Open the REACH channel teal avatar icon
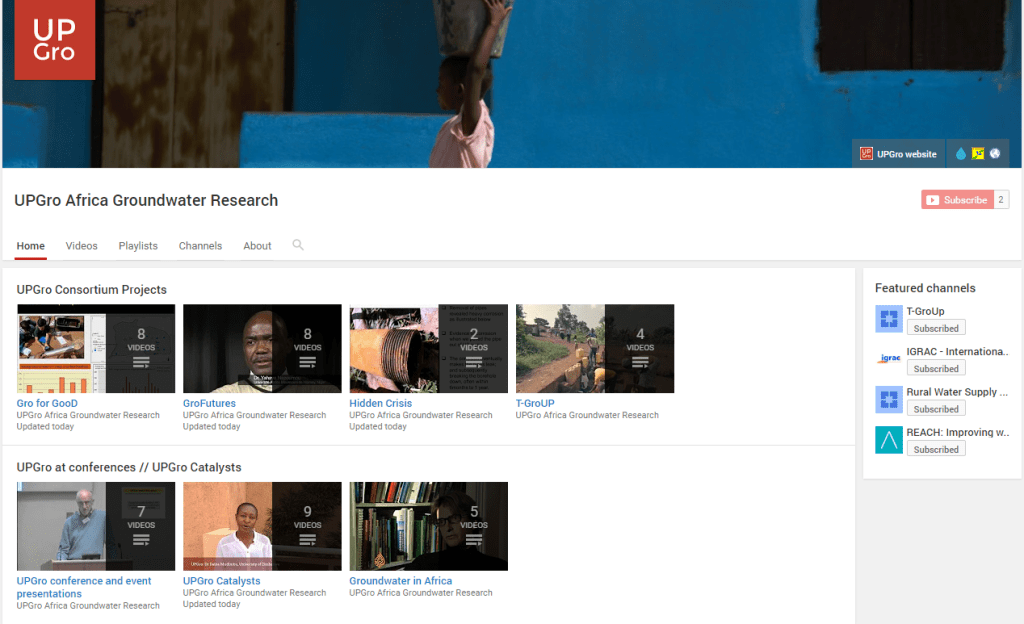This screenshot has height=624, width=1024. coord(889,440)
